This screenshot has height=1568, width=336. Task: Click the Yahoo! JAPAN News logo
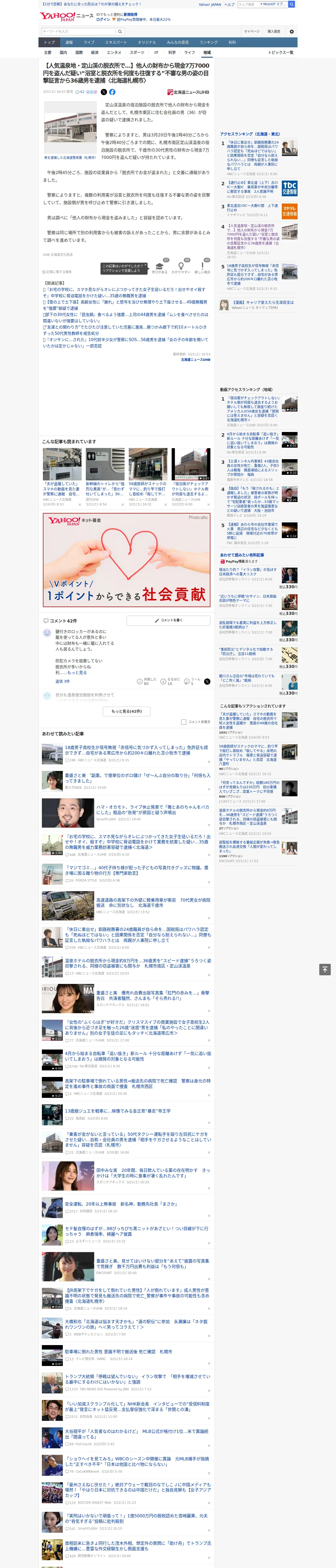coord(66,16)
